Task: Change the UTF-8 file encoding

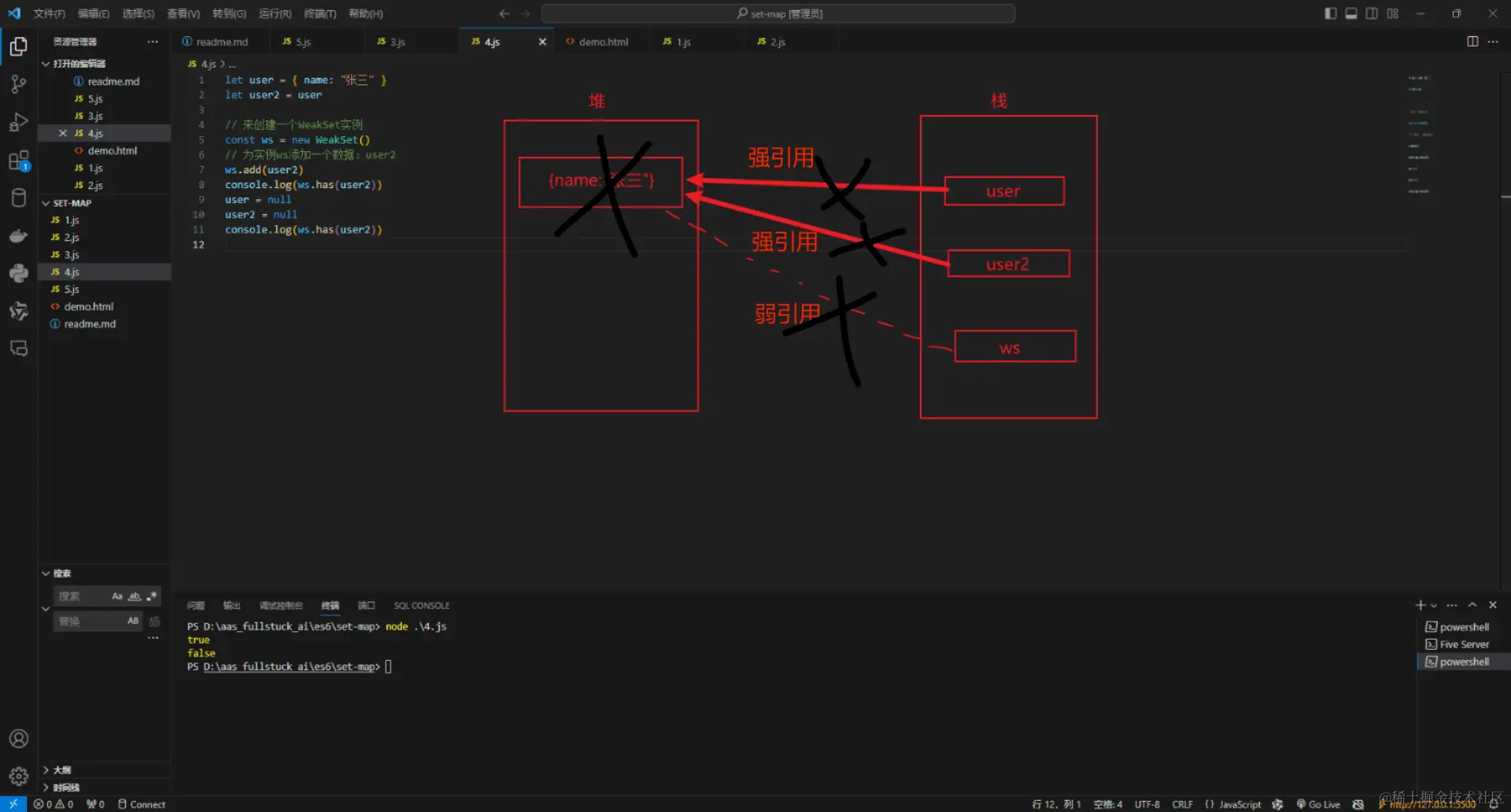Action: (x=1147, y=804)
